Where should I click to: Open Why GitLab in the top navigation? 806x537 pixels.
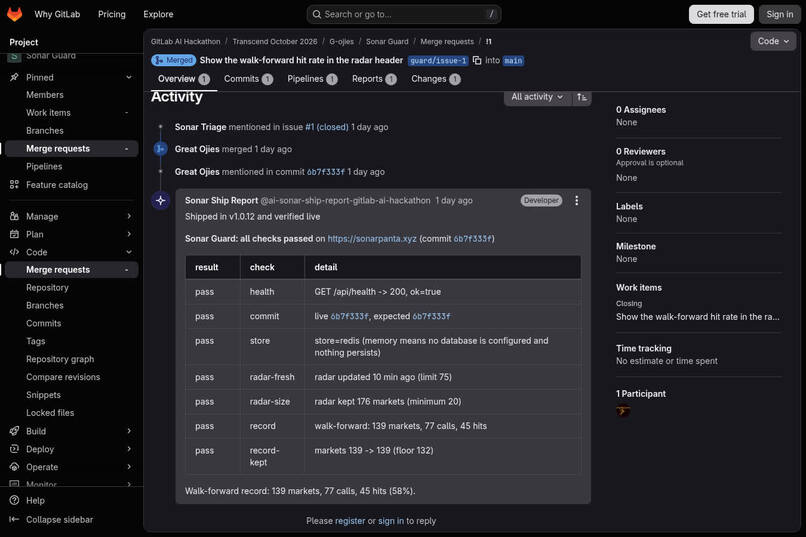coord(57,14)
